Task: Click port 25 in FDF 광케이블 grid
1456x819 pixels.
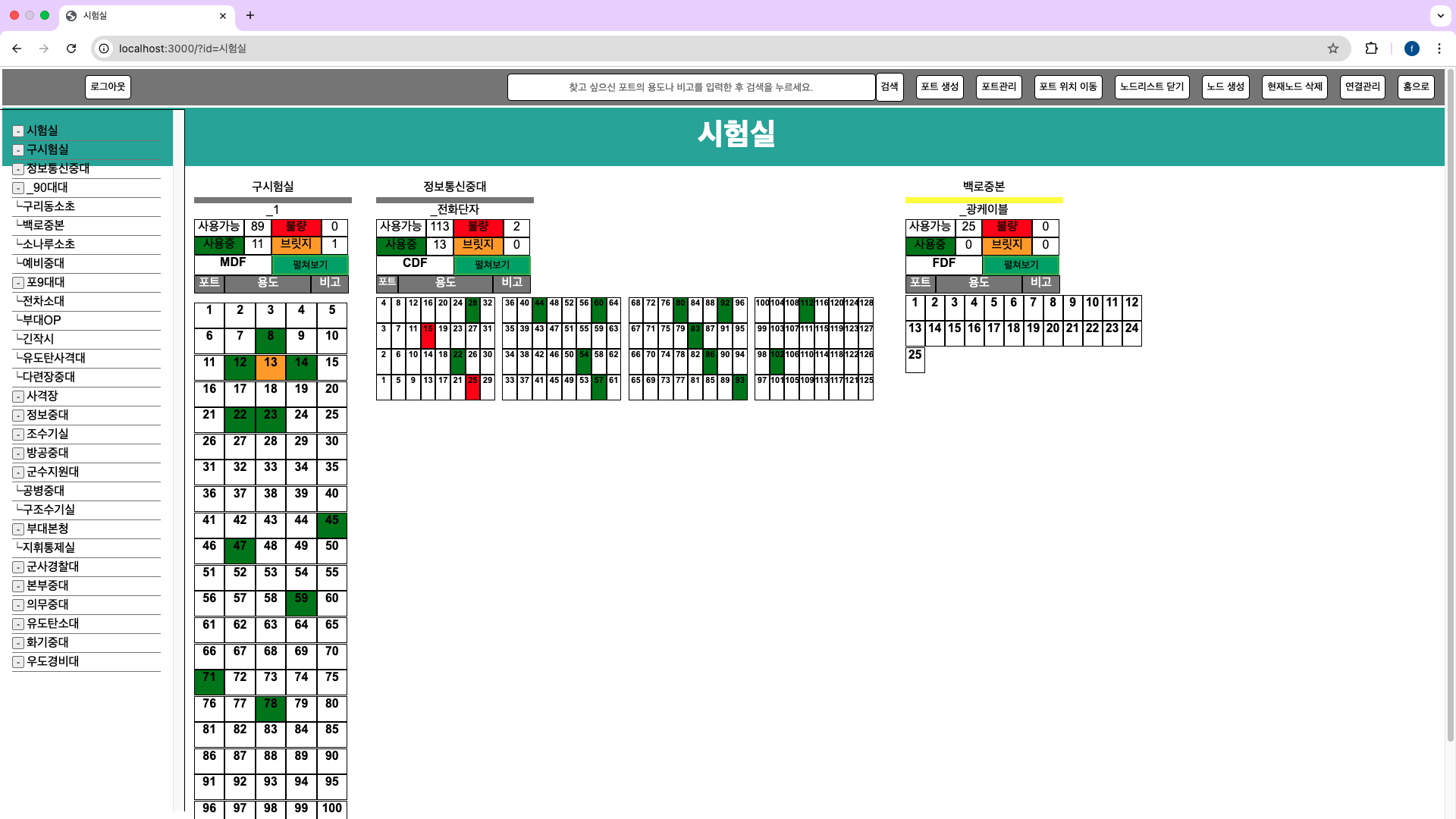Action: coord(915,359)
